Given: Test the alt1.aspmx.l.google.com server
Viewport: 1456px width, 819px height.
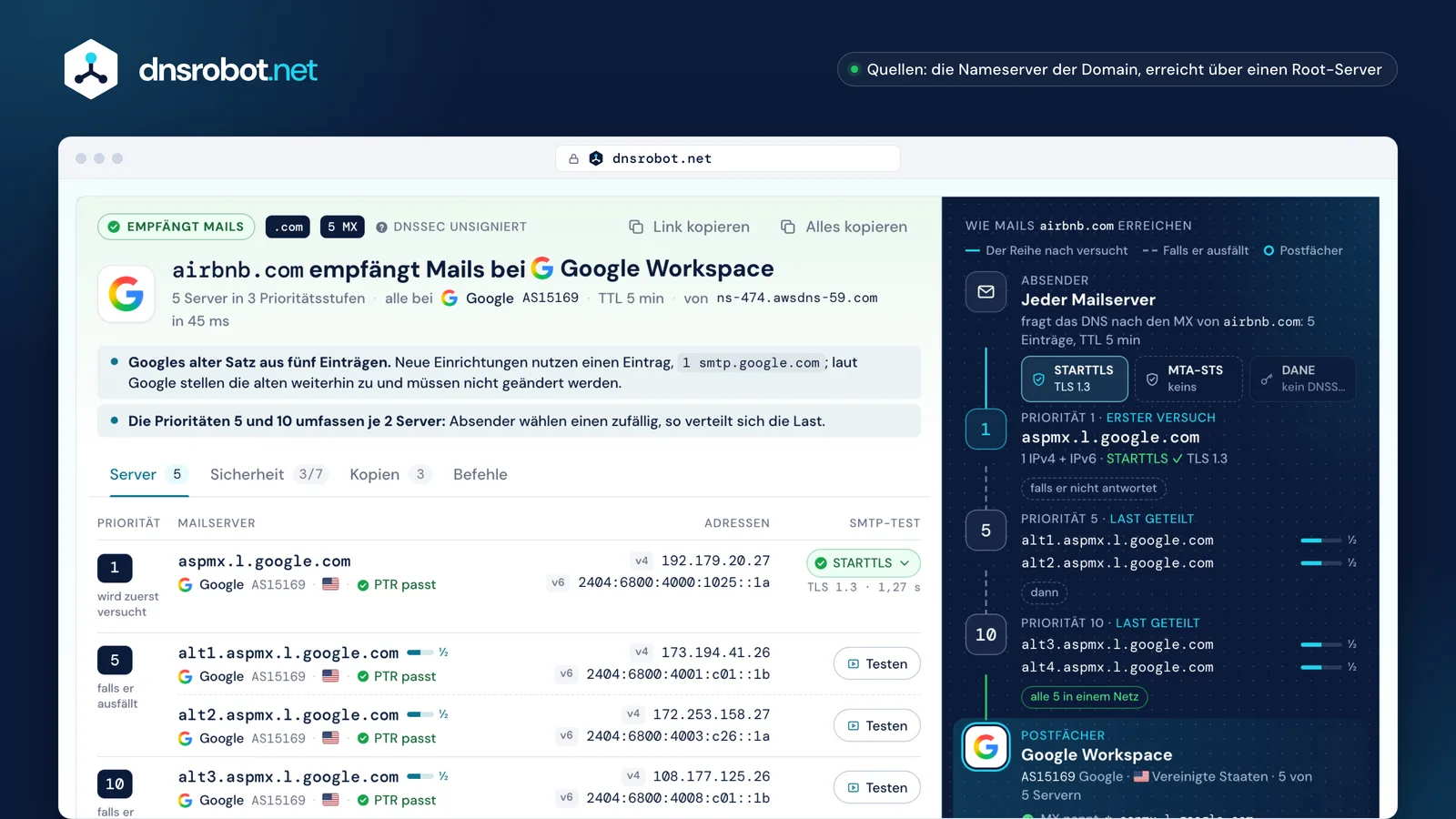Looking at the screenshot, I should [876, 664].
